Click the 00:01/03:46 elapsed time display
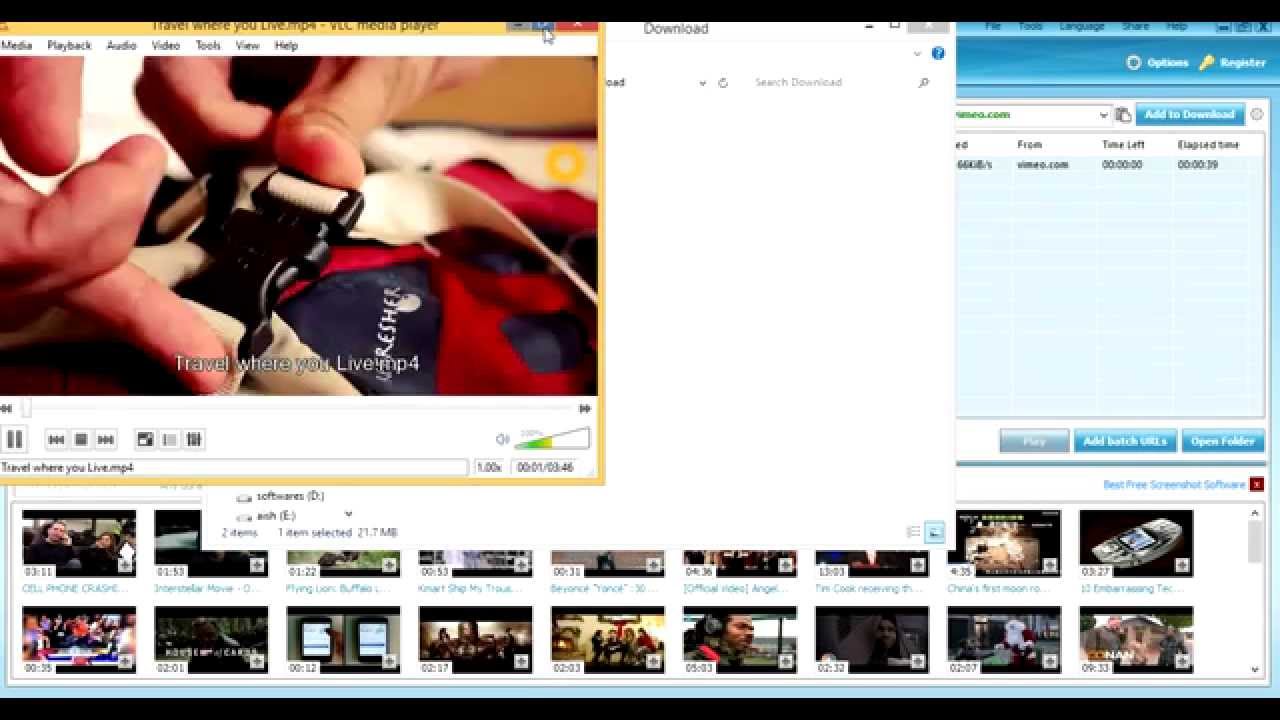 545,467
